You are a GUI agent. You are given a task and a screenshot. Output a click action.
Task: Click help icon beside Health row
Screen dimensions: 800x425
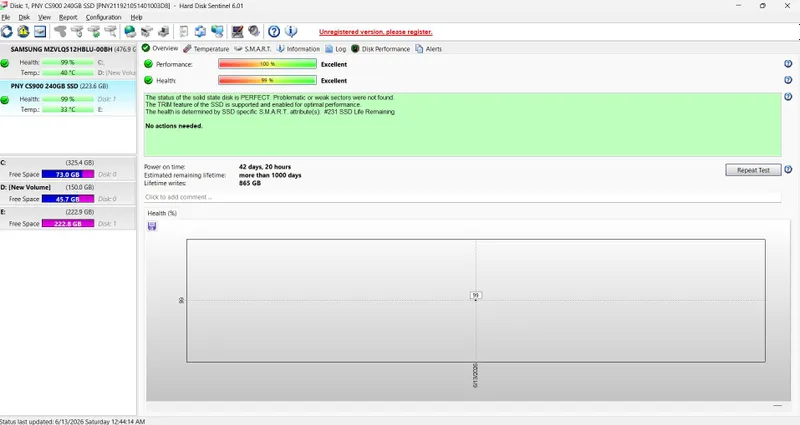[x=788, y=80]
